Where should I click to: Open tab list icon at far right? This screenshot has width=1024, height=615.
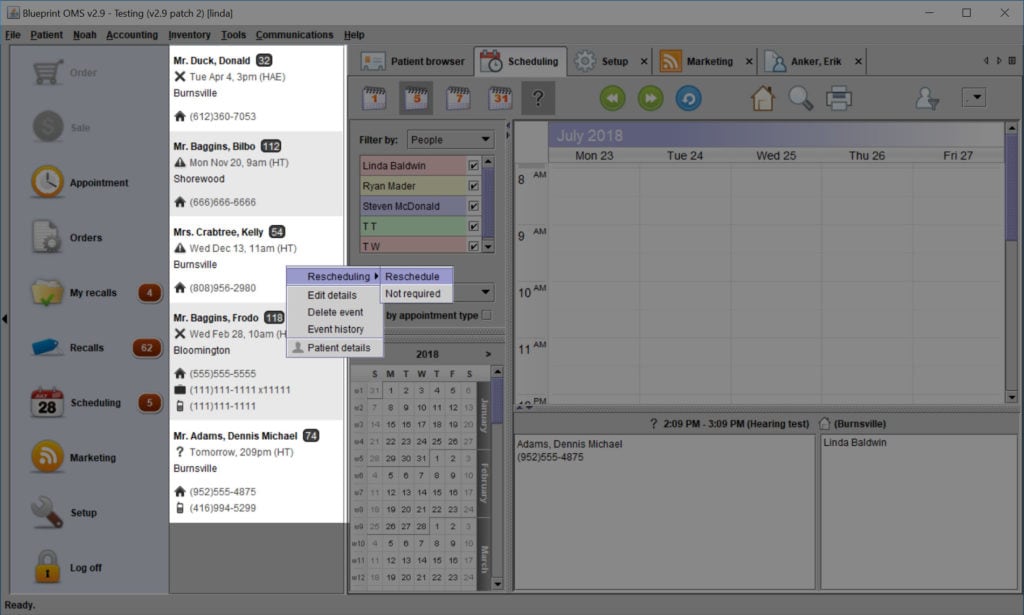[x=1012, y=61]
